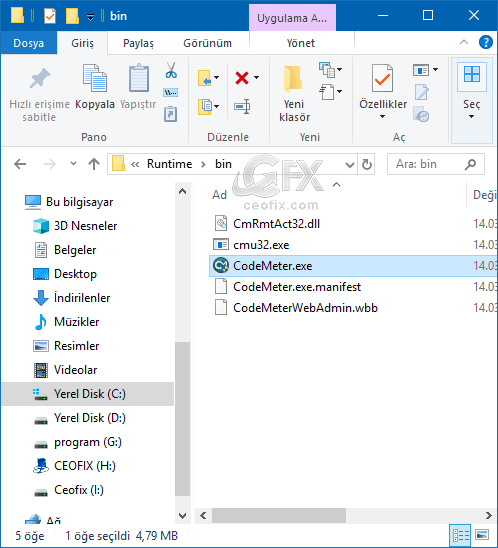Image resolution: width=498 pixels, height=548 pixels.
Task: Switch to details view icon in status bar
Action: tap(460, 535)
